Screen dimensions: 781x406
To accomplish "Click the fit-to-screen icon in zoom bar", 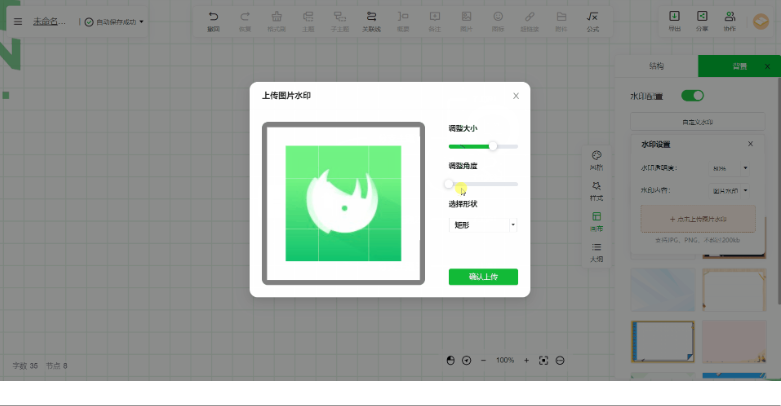I will [x=543, y=361].
